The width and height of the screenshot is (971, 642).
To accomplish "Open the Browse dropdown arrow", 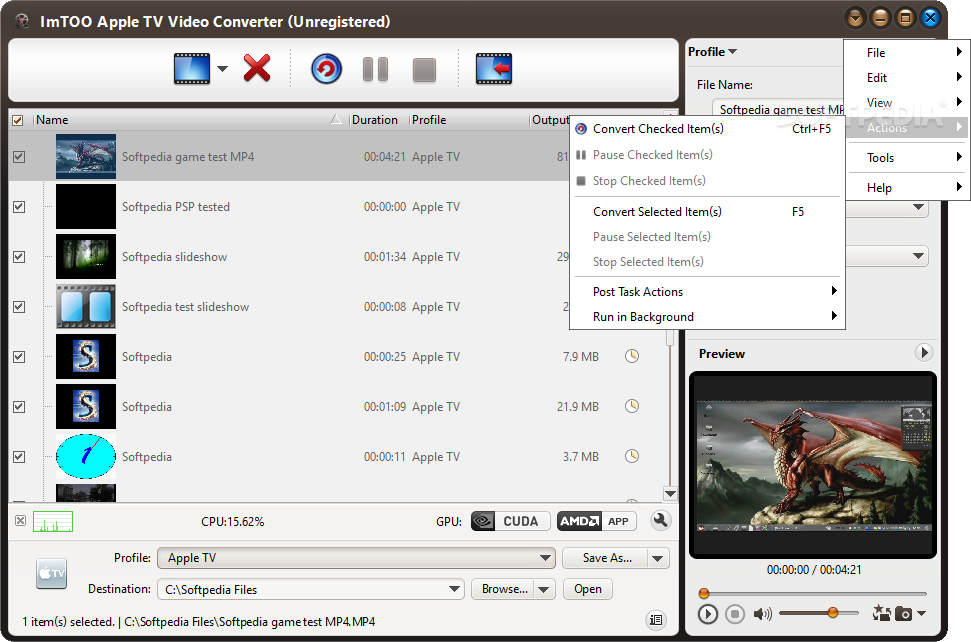I will pos(544,589).
